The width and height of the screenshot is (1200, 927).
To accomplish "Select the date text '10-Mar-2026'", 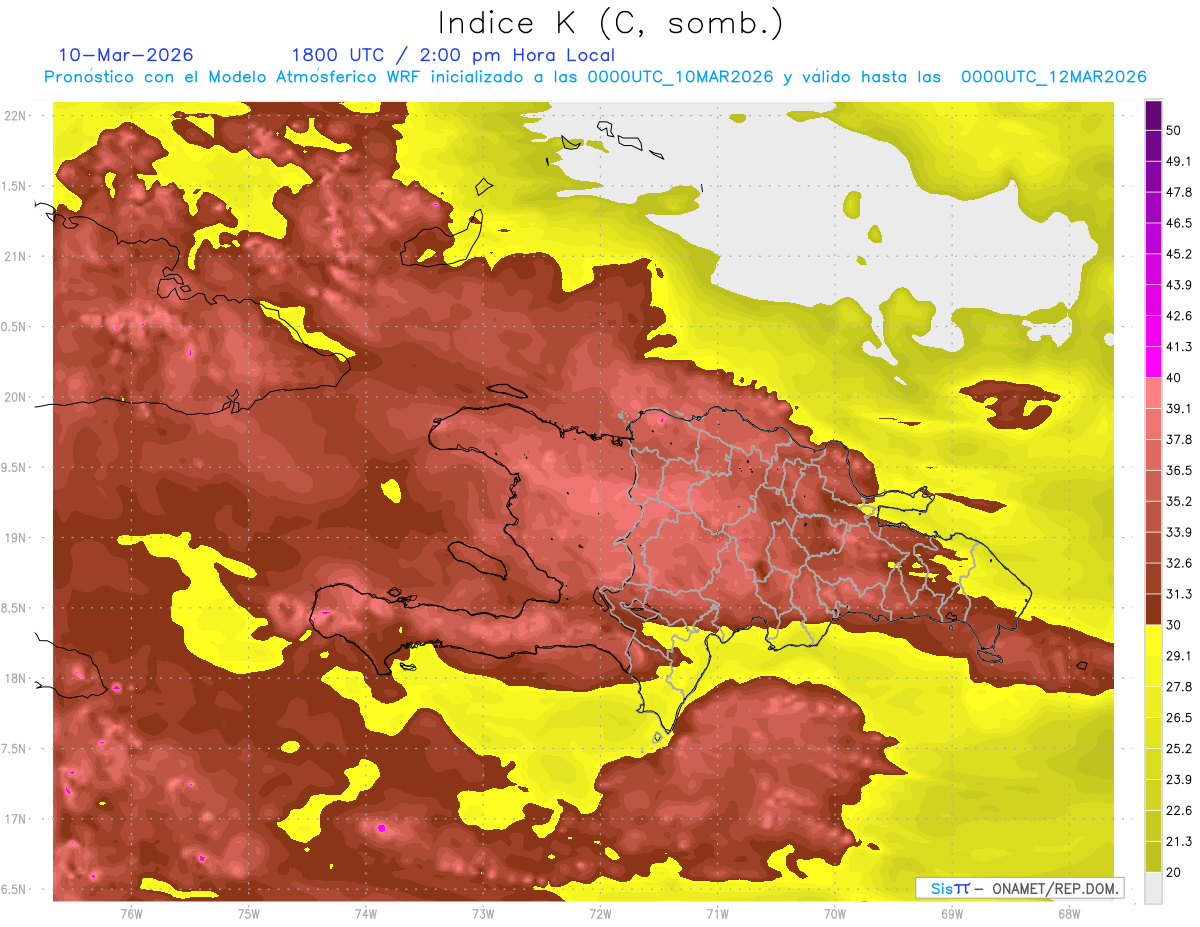I will [126, 55].
